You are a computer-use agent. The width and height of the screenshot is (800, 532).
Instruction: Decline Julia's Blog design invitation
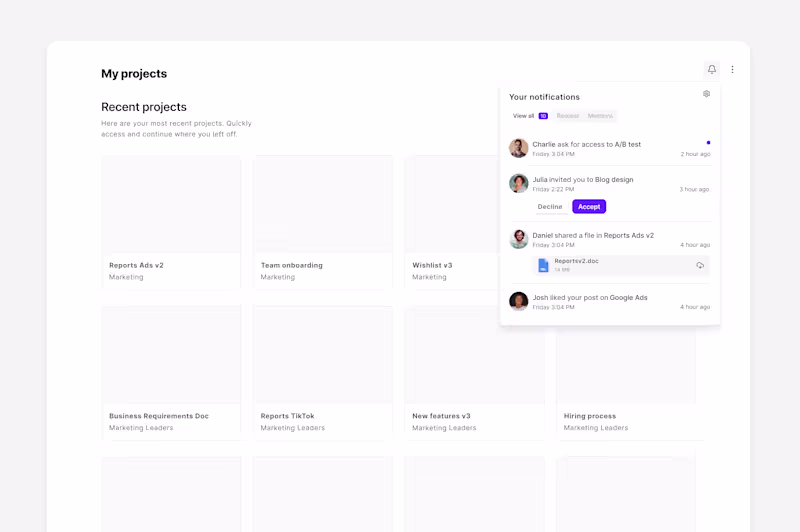(549, 207)
